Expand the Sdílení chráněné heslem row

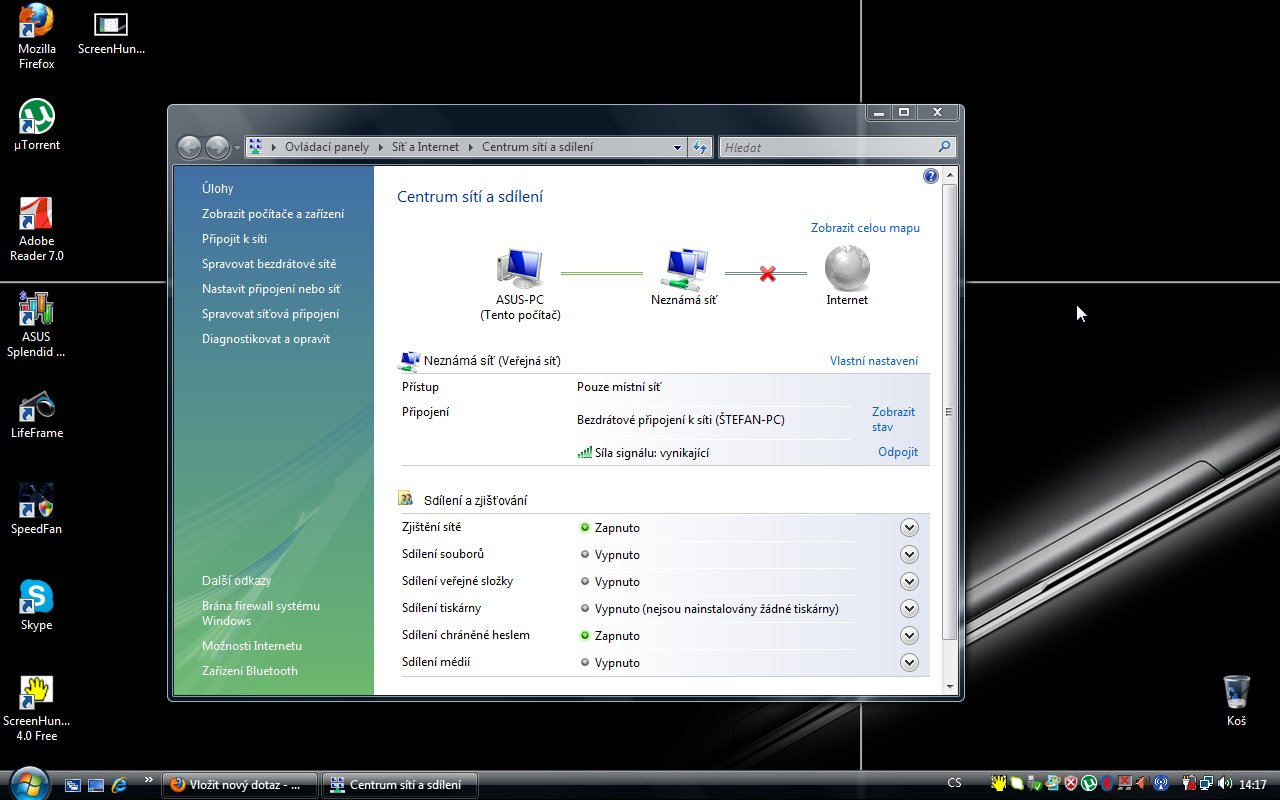click(x=909, y=636)
